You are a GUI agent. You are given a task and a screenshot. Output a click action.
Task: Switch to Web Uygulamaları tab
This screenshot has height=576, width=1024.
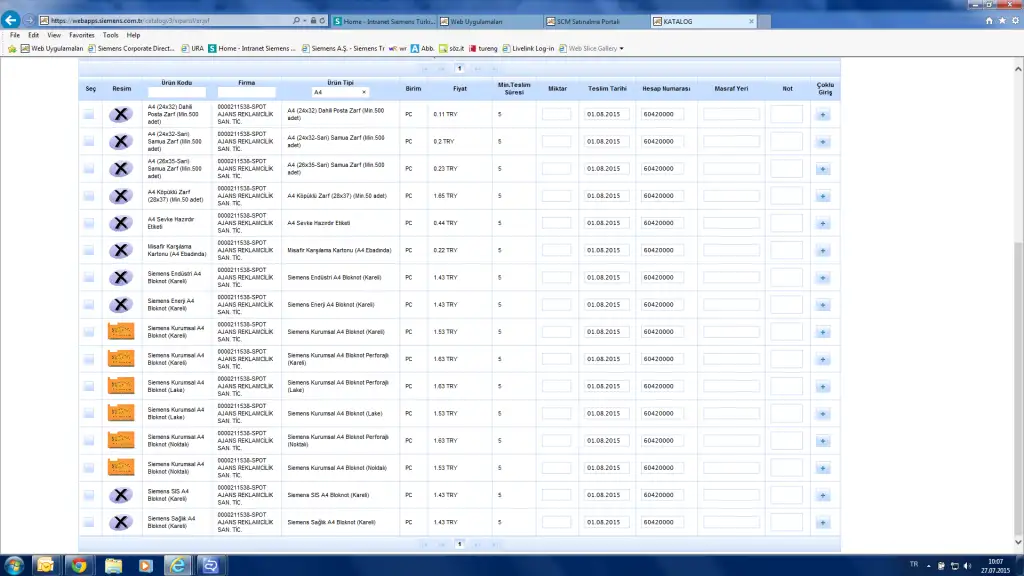[x=490, y=22]
